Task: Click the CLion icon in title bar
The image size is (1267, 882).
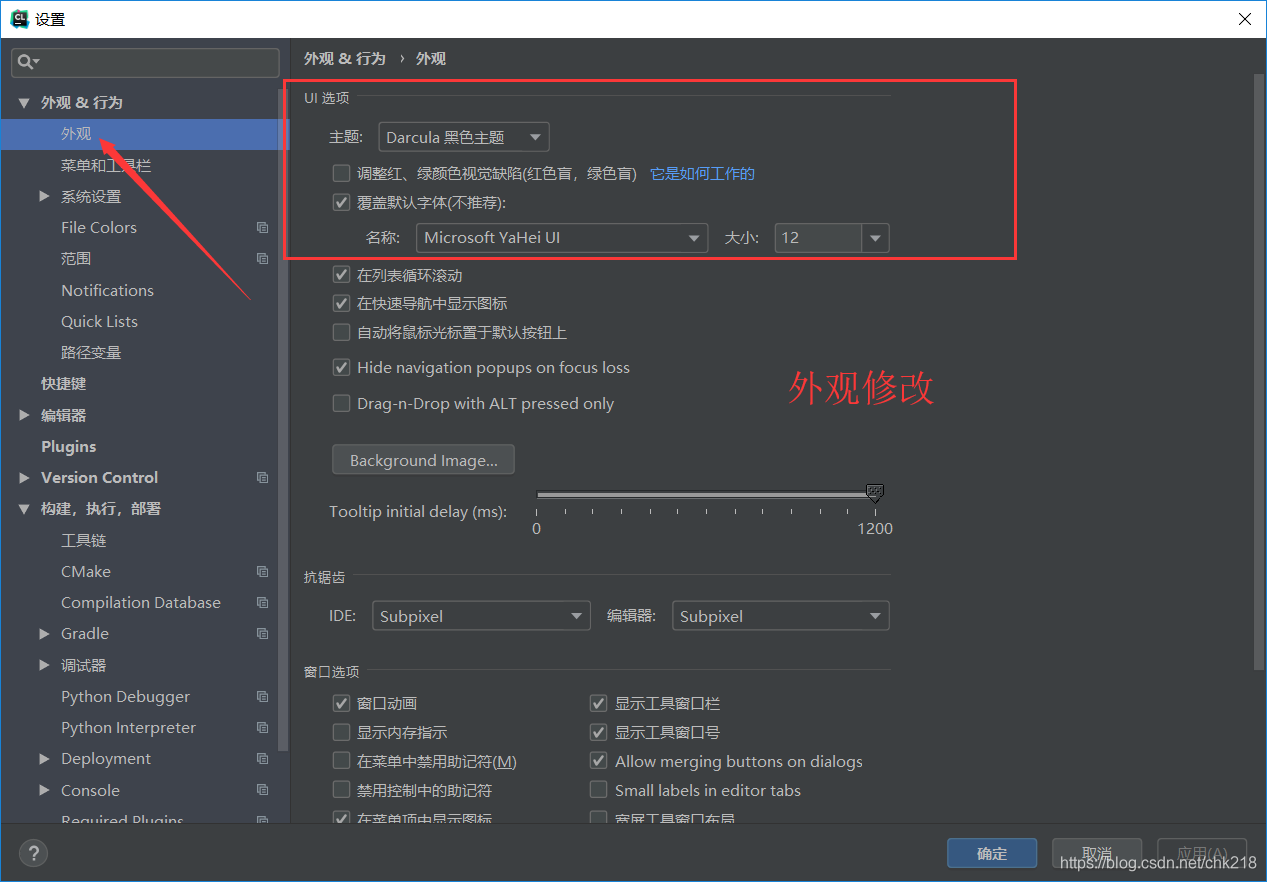Action: tap(19, 18)
